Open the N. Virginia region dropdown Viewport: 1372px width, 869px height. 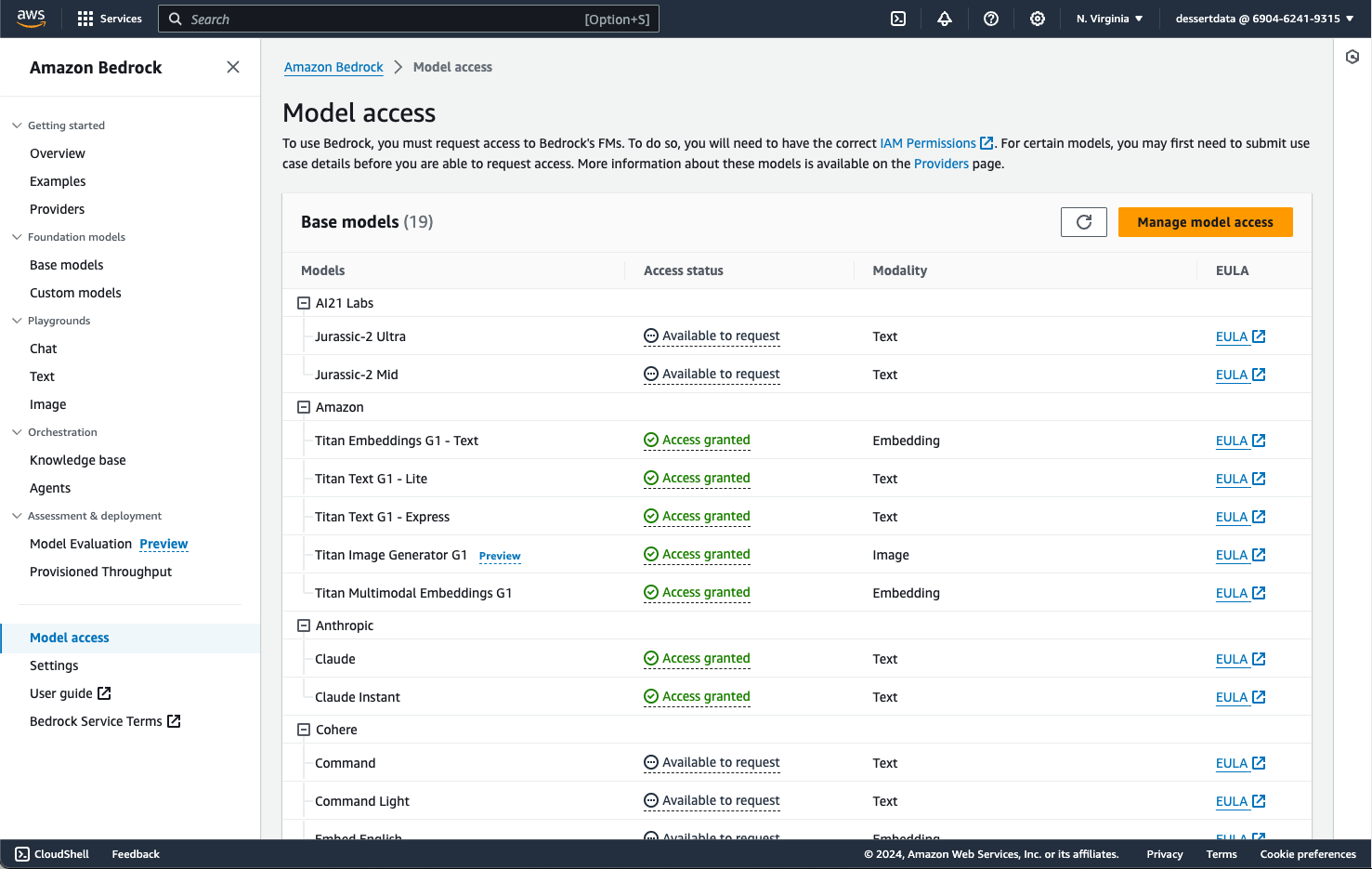[1109, 19]
